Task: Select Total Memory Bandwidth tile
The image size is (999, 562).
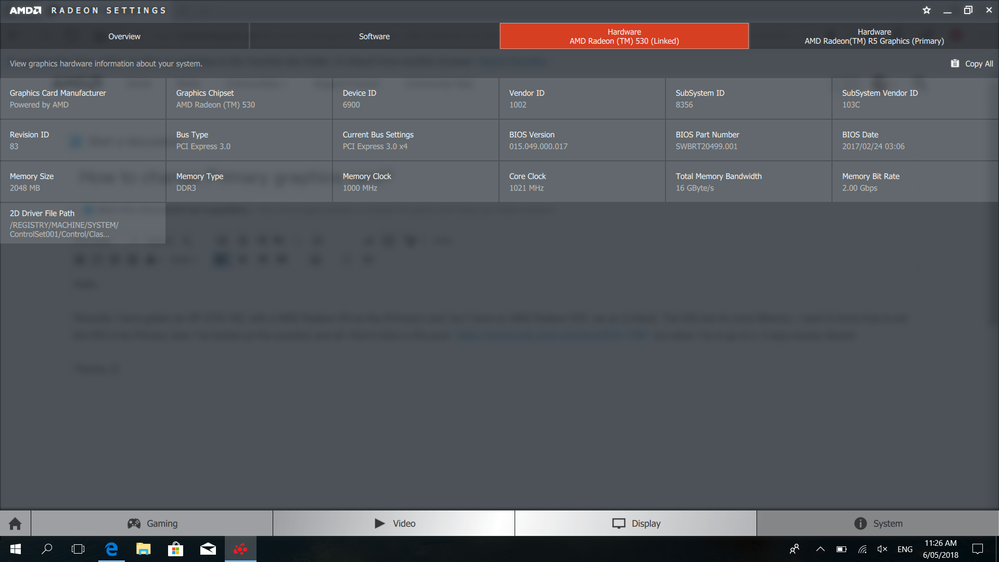Action: pos(749,182)
